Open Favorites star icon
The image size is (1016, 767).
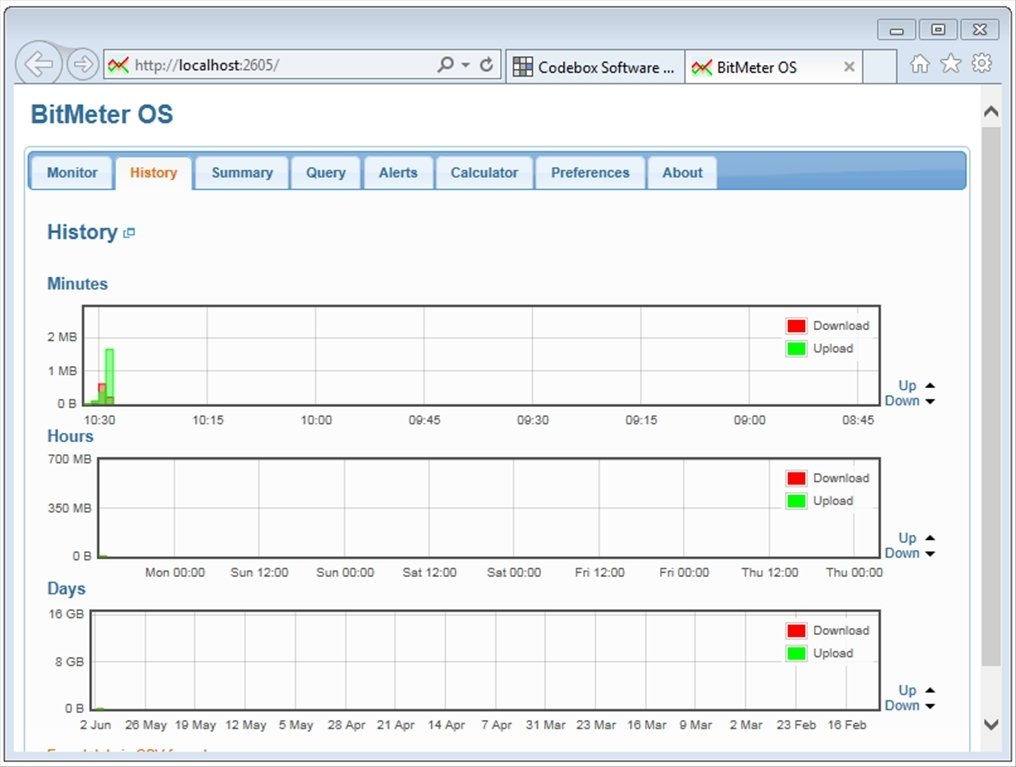point(951,63)
